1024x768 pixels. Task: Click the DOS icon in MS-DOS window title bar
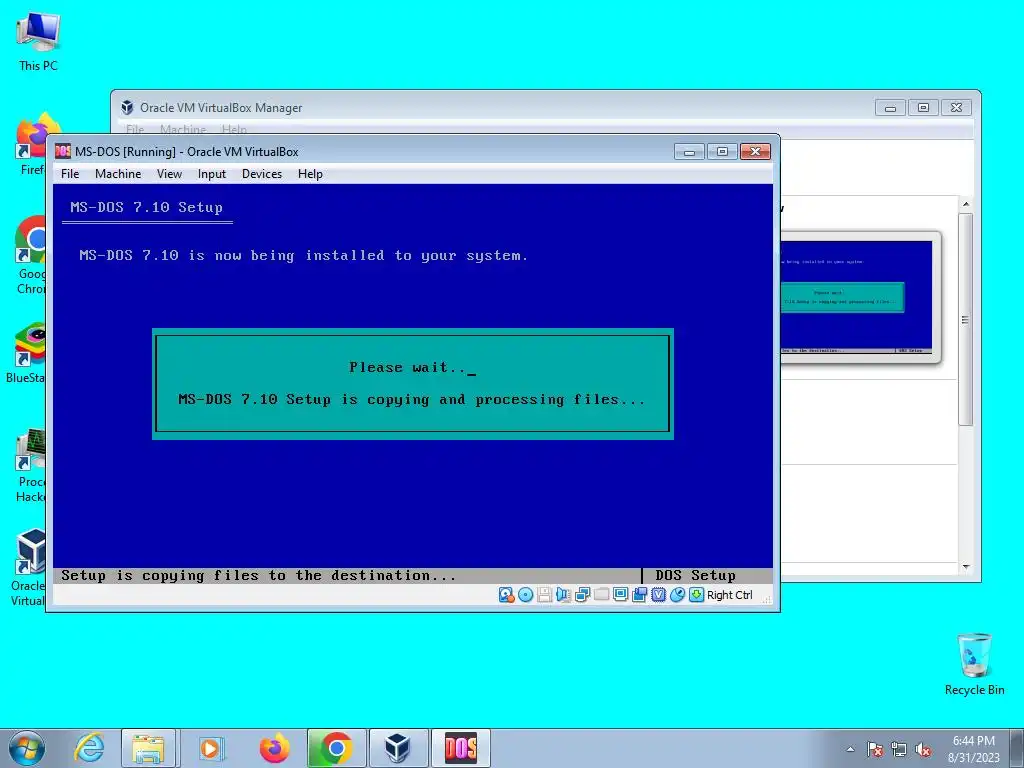pyautogui.click(x=63, y=152)
